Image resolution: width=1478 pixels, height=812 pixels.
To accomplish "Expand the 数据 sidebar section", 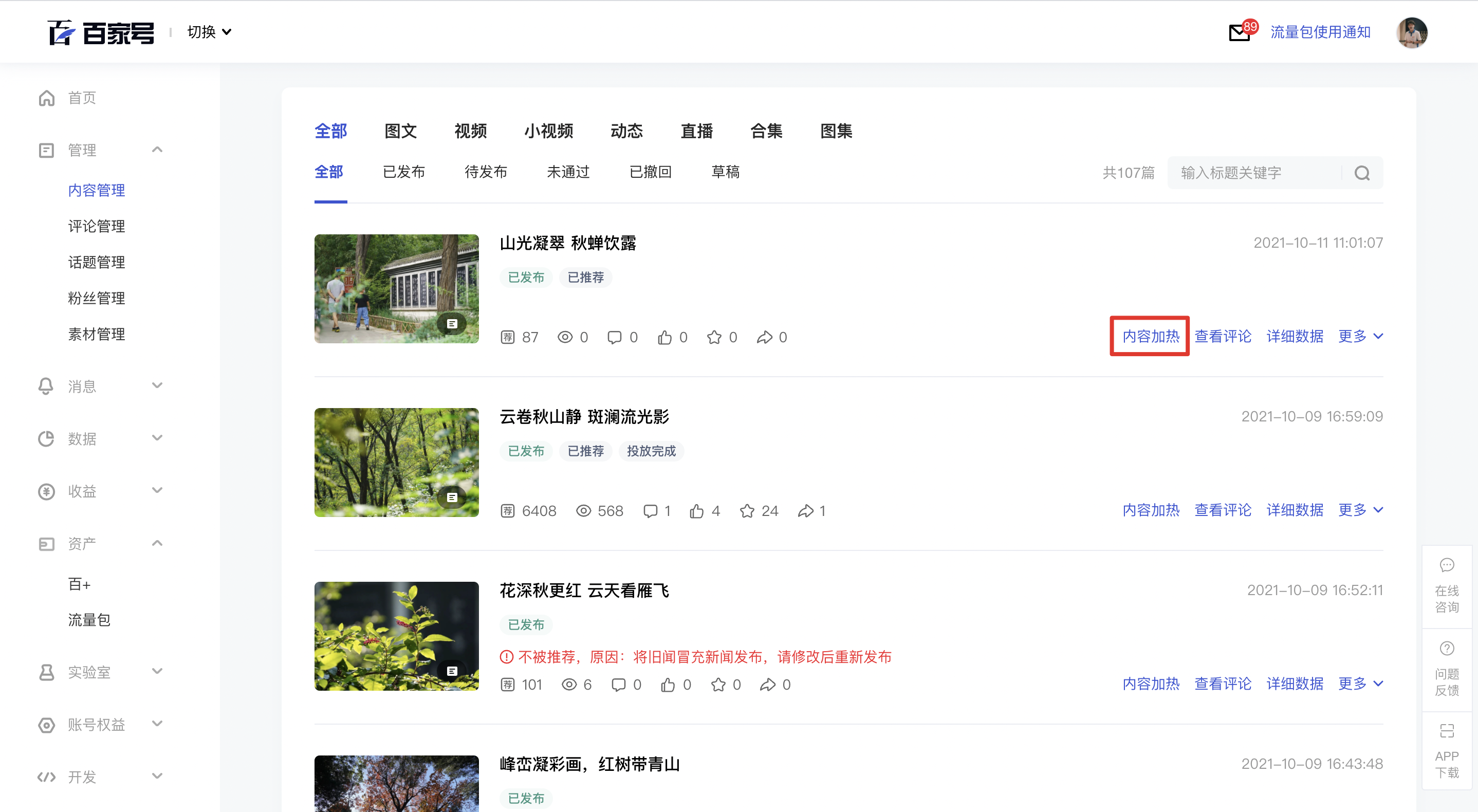I will coord(157,438).
